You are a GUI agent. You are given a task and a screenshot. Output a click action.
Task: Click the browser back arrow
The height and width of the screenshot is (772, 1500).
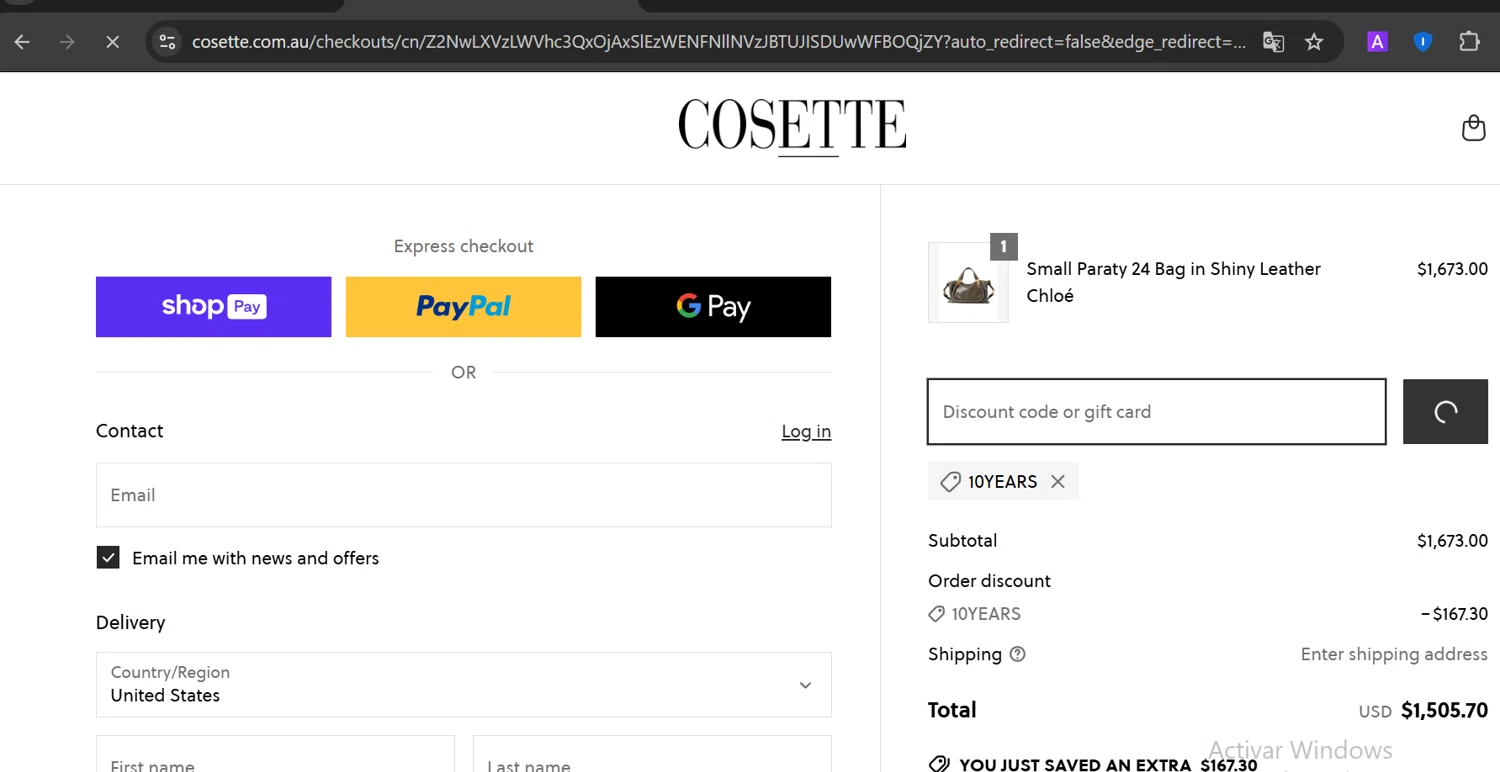point(22,42)
